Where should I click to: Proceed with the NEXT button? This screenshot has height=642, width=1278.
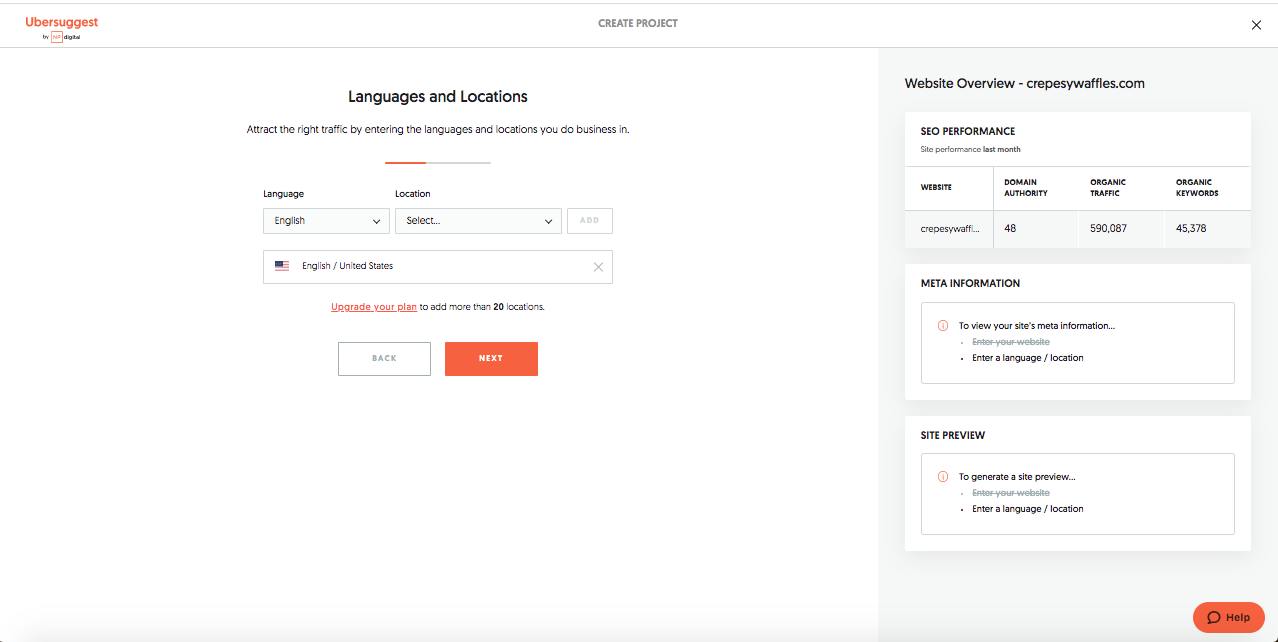[491, 359]
